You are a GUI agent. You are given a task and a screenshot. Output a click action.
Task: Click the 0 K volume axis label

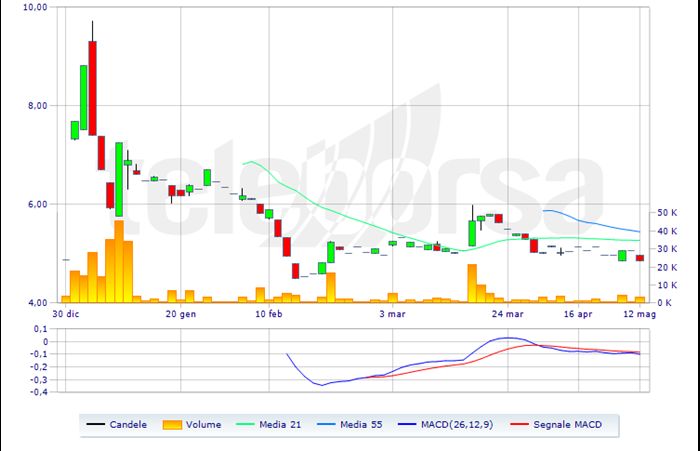(x=665, y=303)
